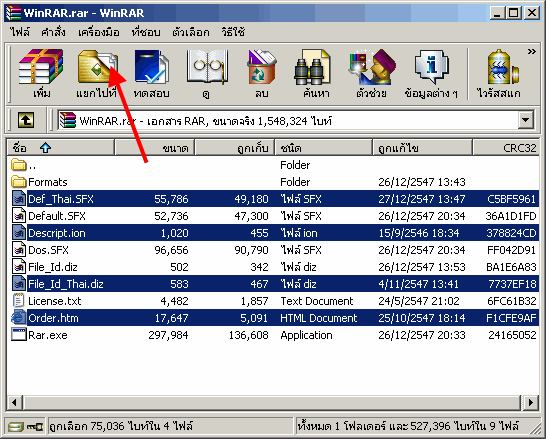Viewport: 546px width, 439px height.
Task: Expand hidden toolbar items chevron
Action: coord(531,52)
